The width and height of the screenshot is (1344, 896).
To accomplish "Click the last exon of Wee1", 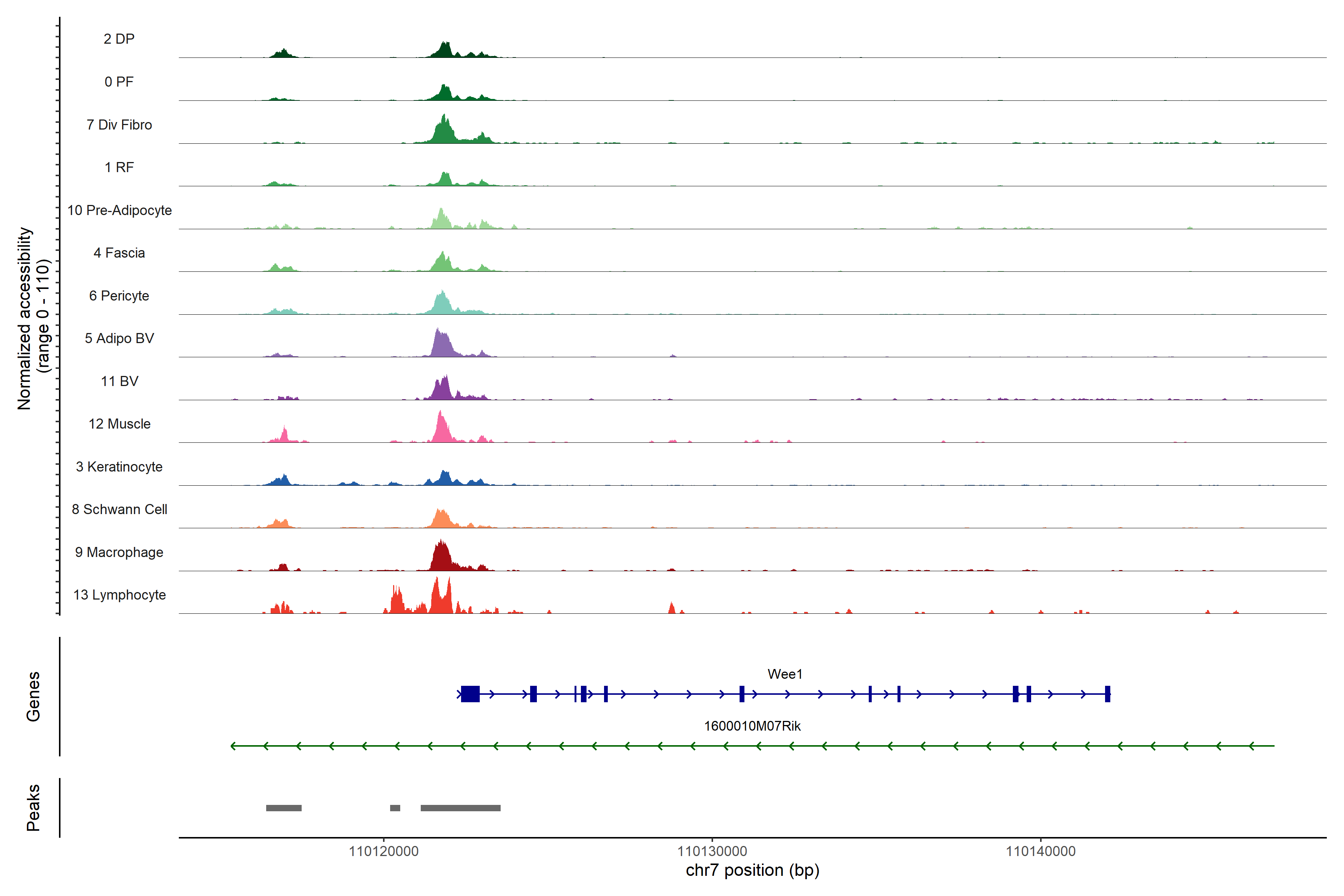I will coord(1107,694).
